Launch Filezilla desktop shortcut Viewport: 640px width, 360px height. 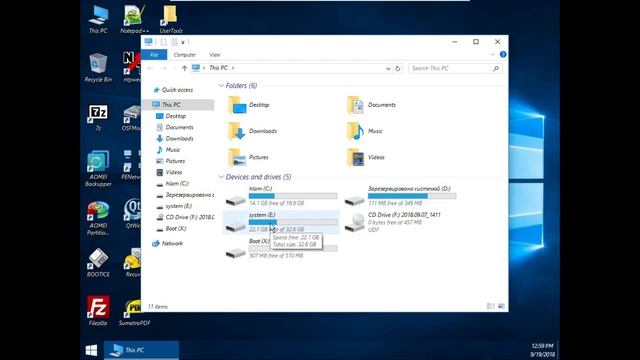tap(98, 311)
